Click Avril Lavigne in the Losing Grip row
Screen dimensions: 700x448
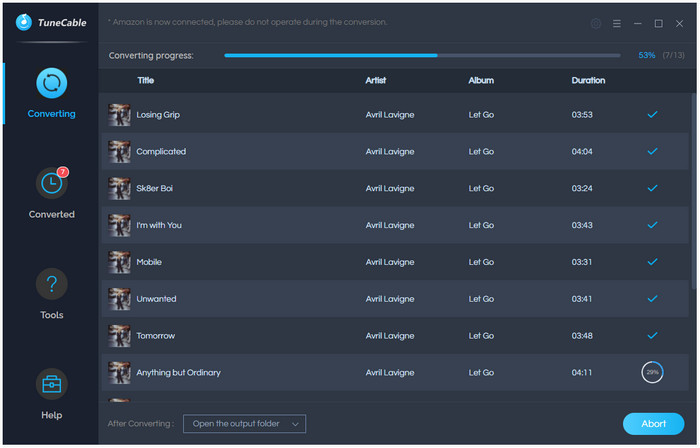tap(390, 115)
